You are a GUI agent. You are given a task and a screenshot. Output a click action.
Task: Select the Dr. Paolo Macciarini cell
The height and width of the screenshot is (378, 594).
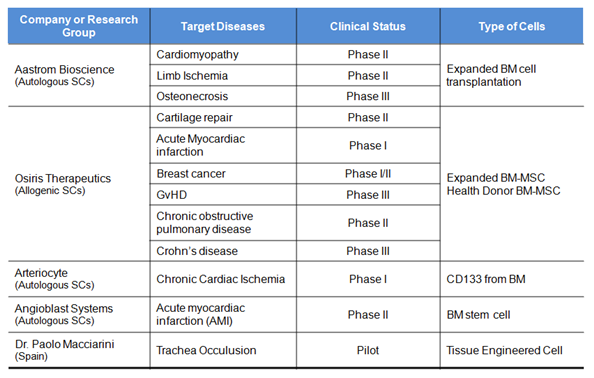(79, 350)
